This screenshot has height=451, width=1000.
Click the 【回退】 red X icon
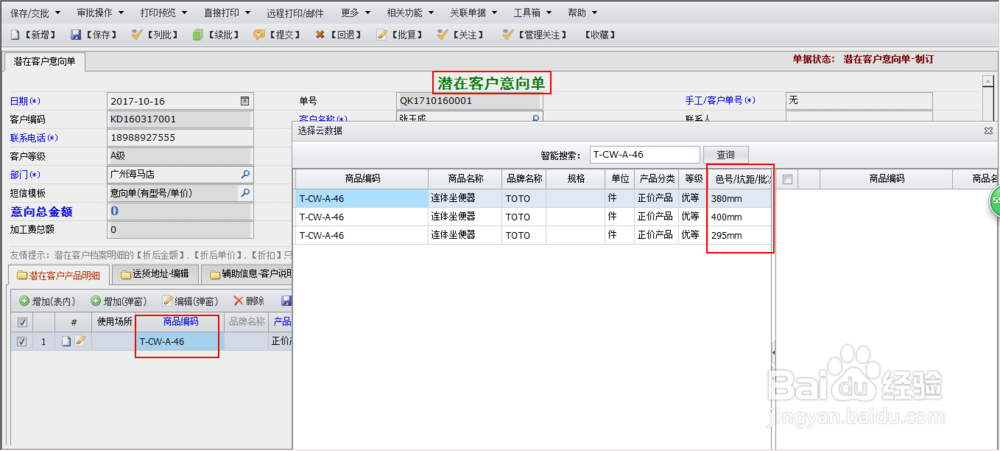tap(320, 35)
